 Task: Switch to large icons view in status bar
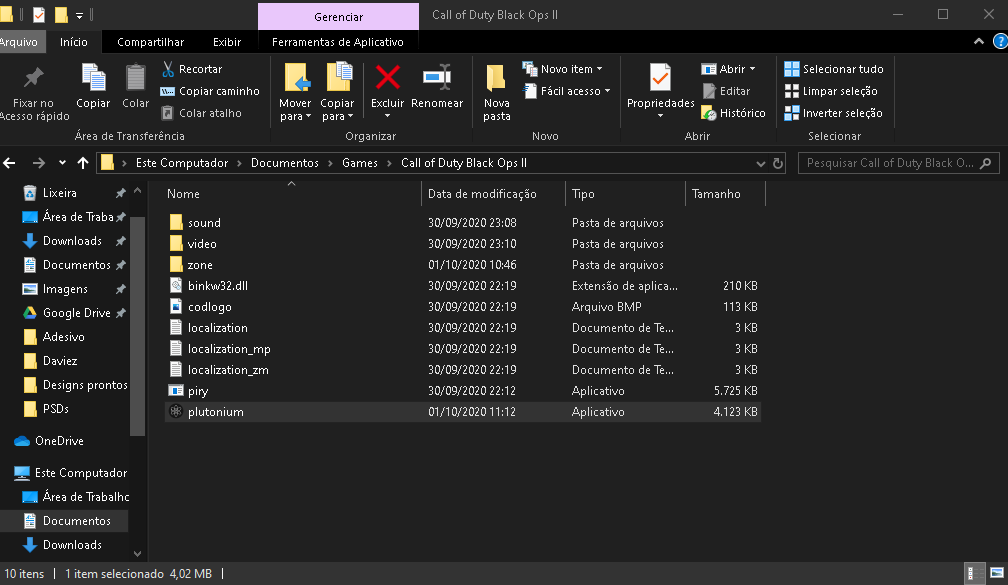(996, 573)
